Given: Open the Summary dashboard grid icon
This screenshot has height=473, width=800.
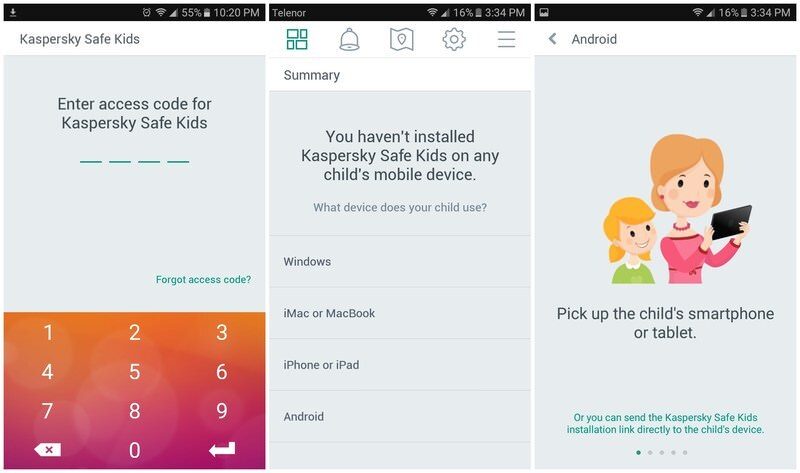Looking at the screenshot, I should pos(297,39).
